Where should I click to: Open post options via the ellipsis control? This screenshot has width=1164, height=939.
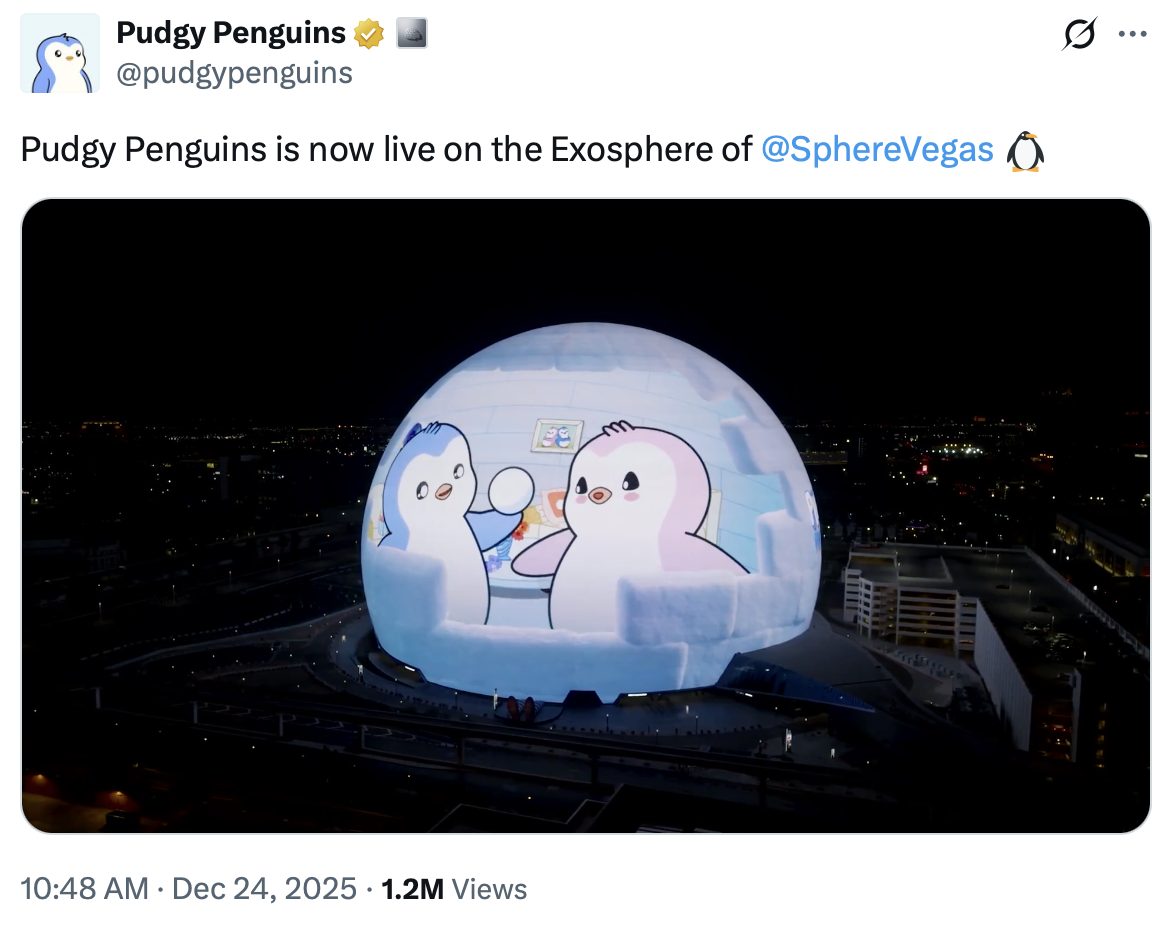[1133, 33]
